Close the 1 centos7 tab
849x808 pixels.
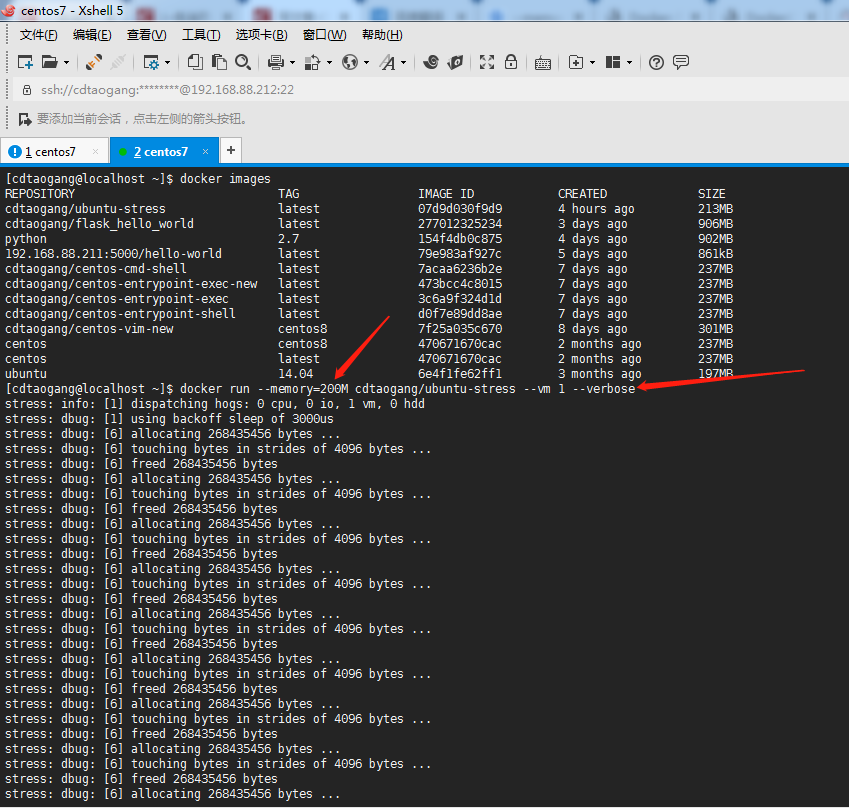tap(95, 152)
